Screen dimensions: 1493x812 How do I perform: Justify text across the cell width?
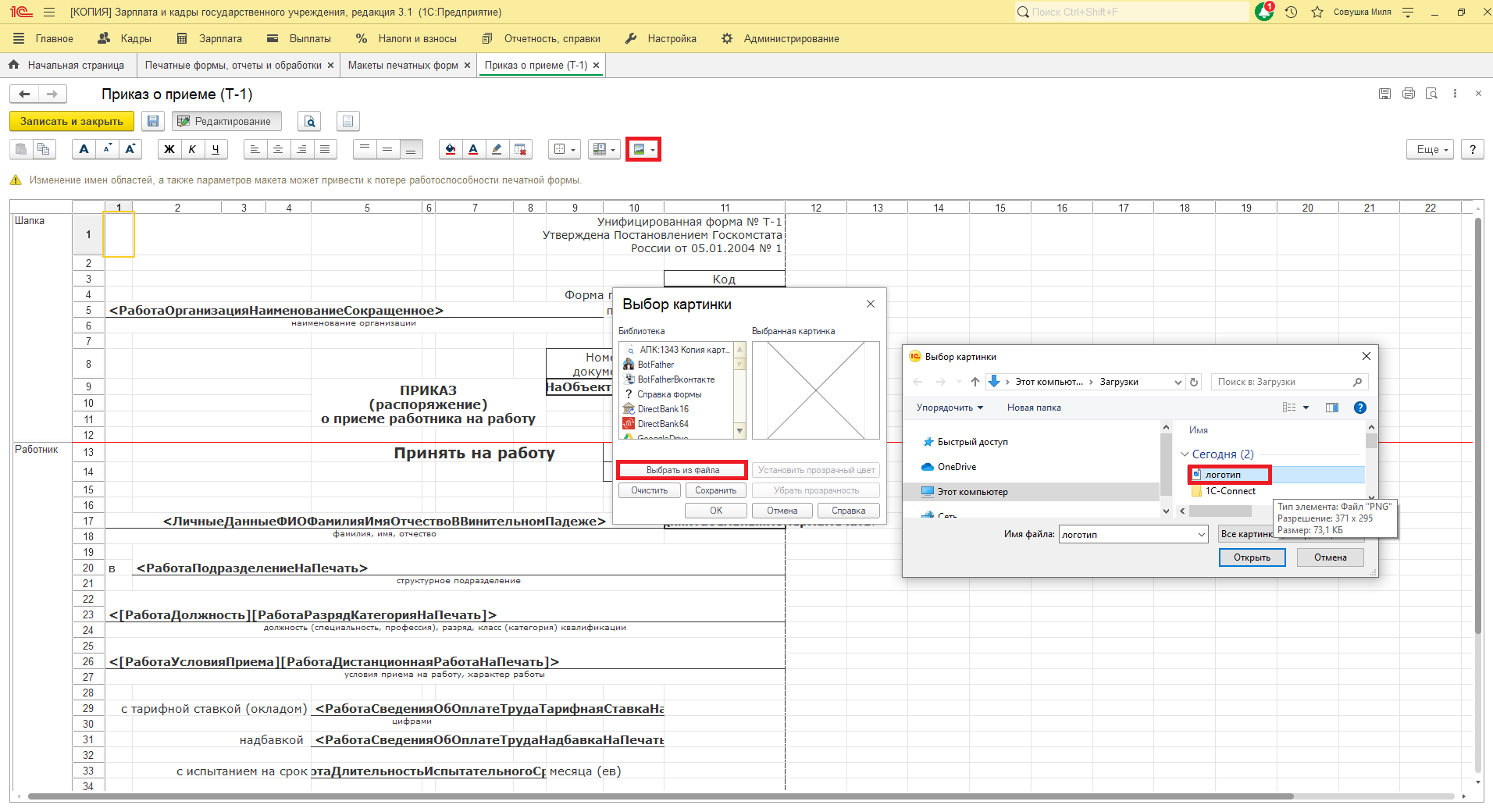(325, 149)
